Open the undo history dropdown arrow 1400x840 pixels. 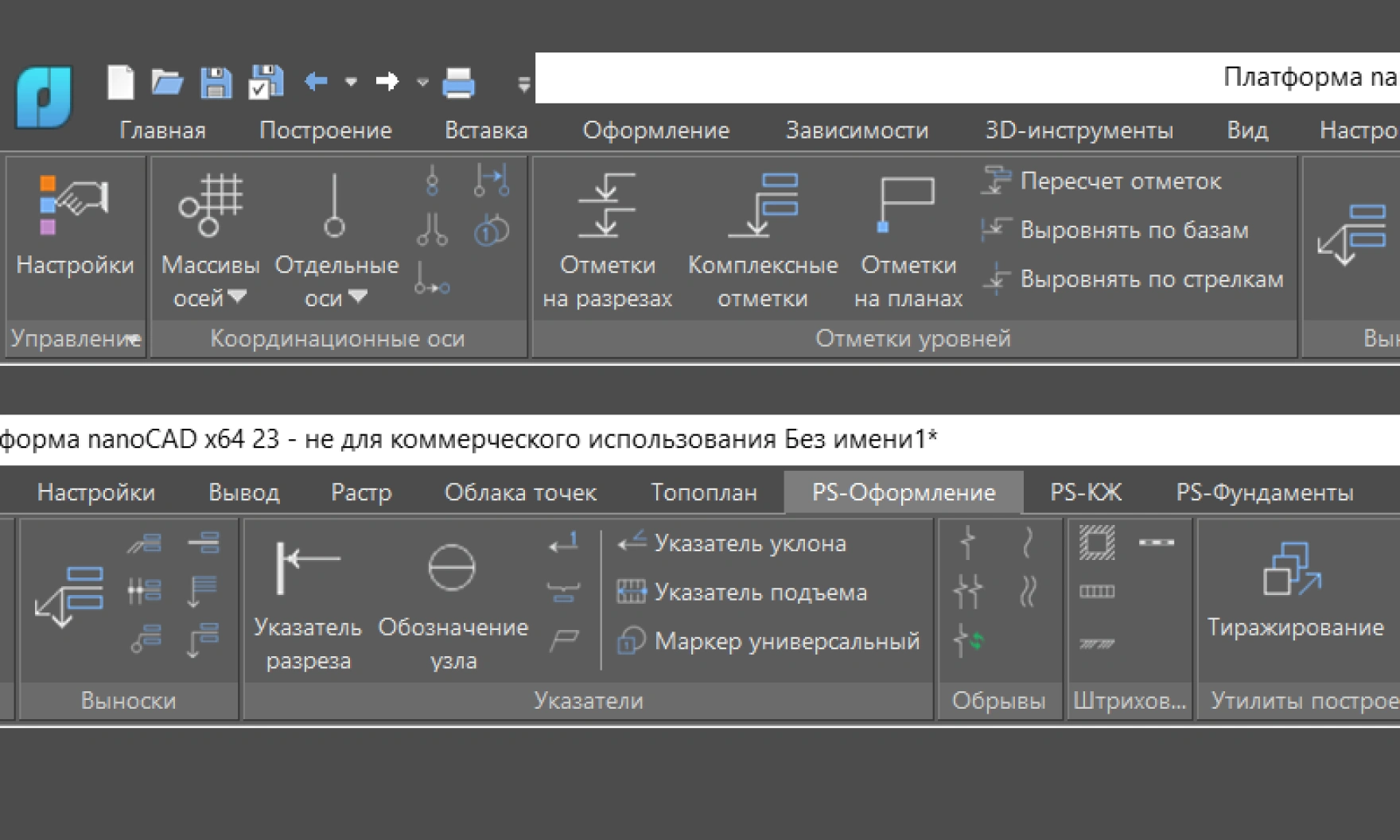351,82
